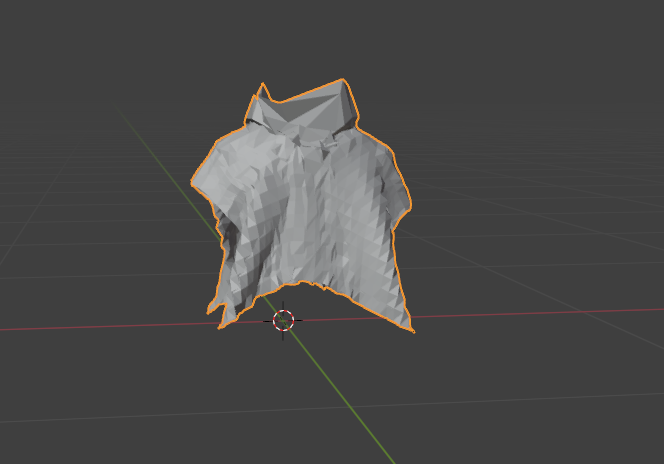
Task: Click the left shoulder of the cloak
Action: (213, 160)
